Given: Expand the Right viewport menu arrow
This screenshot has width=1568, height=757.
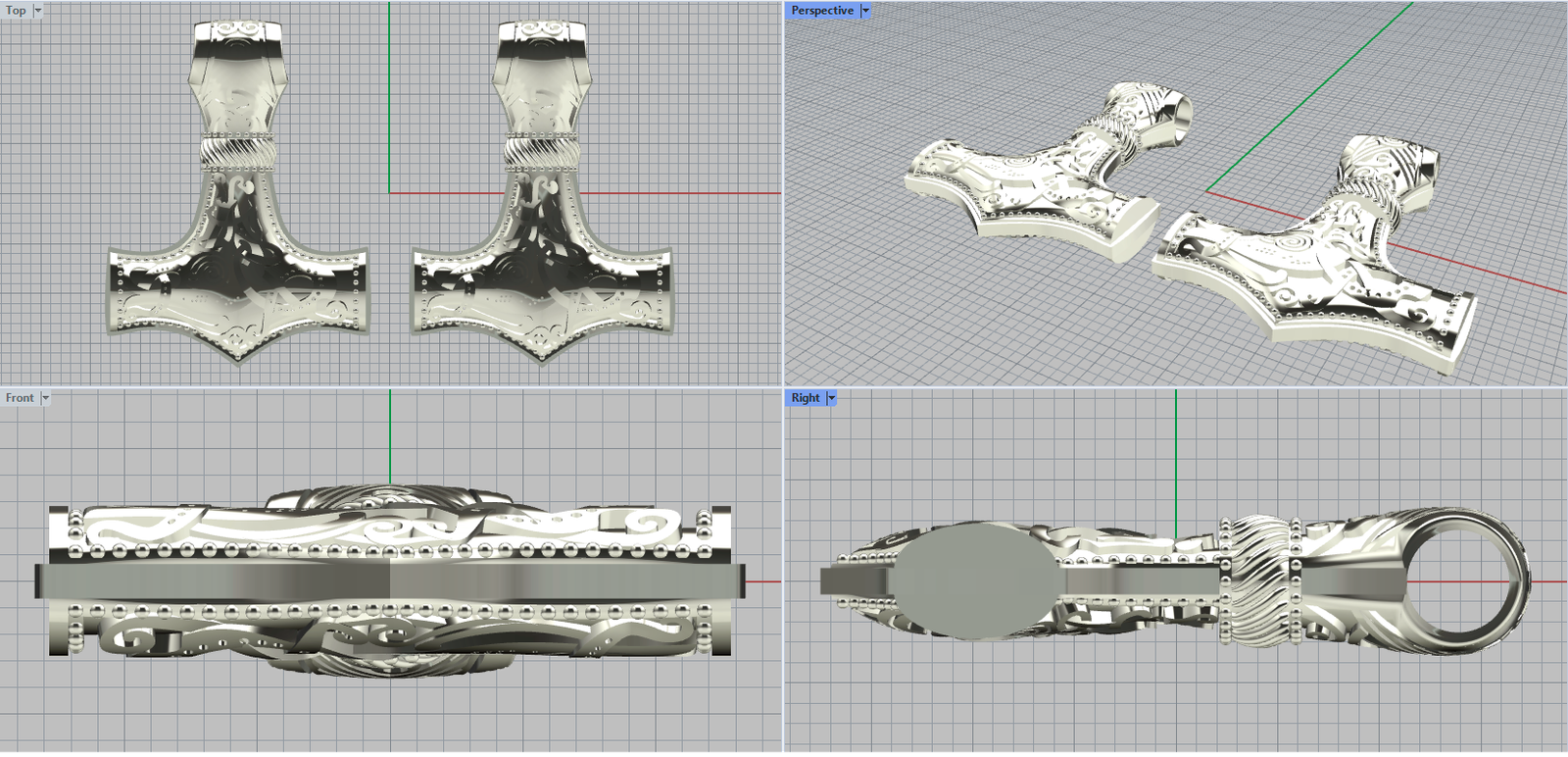Looking at the screenshot, I should pyautogui.click(x=832, y=398).
